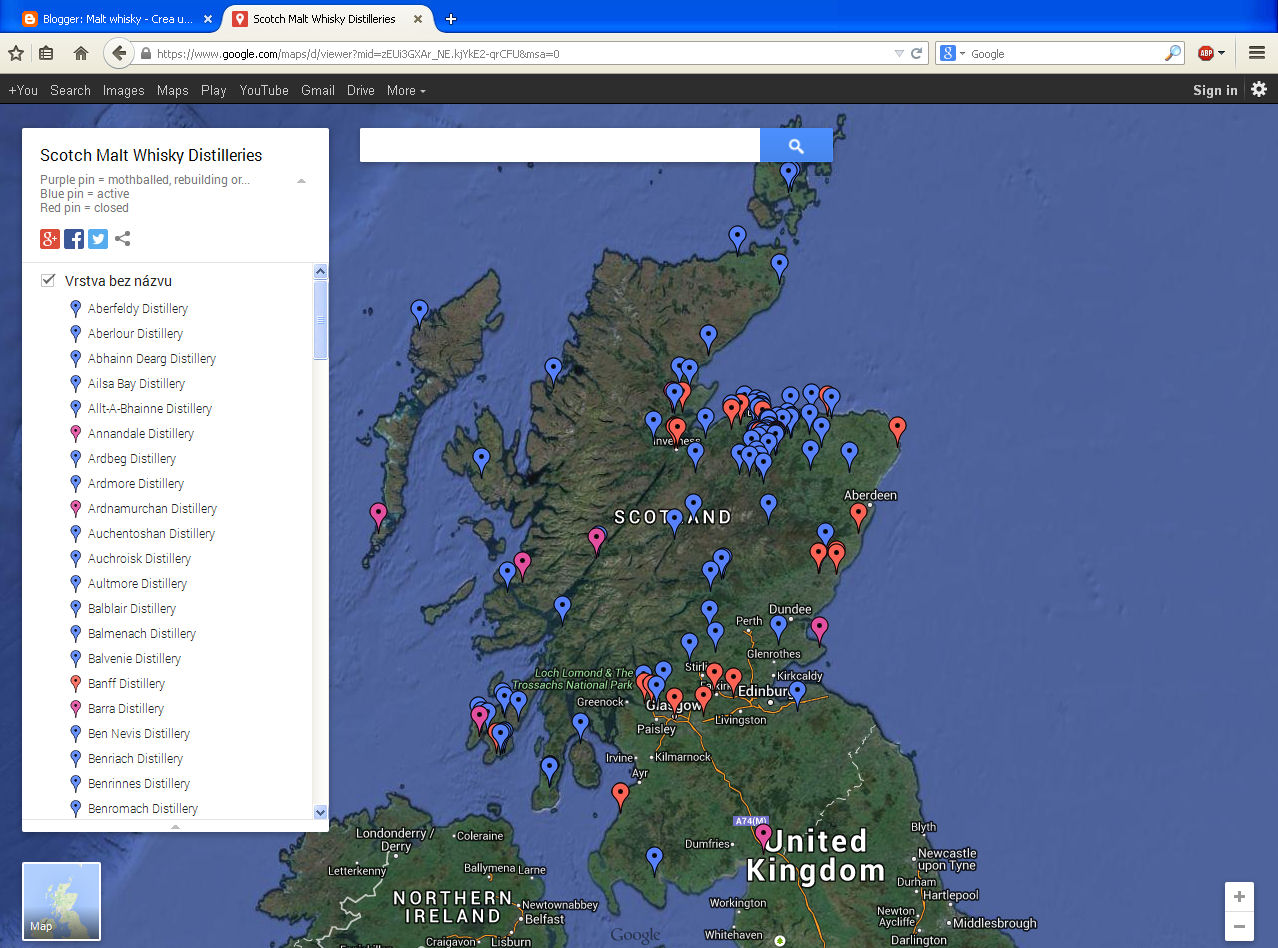Open Gmail in Google bar
Screen dimensions: 1278x948
(318, 90)
